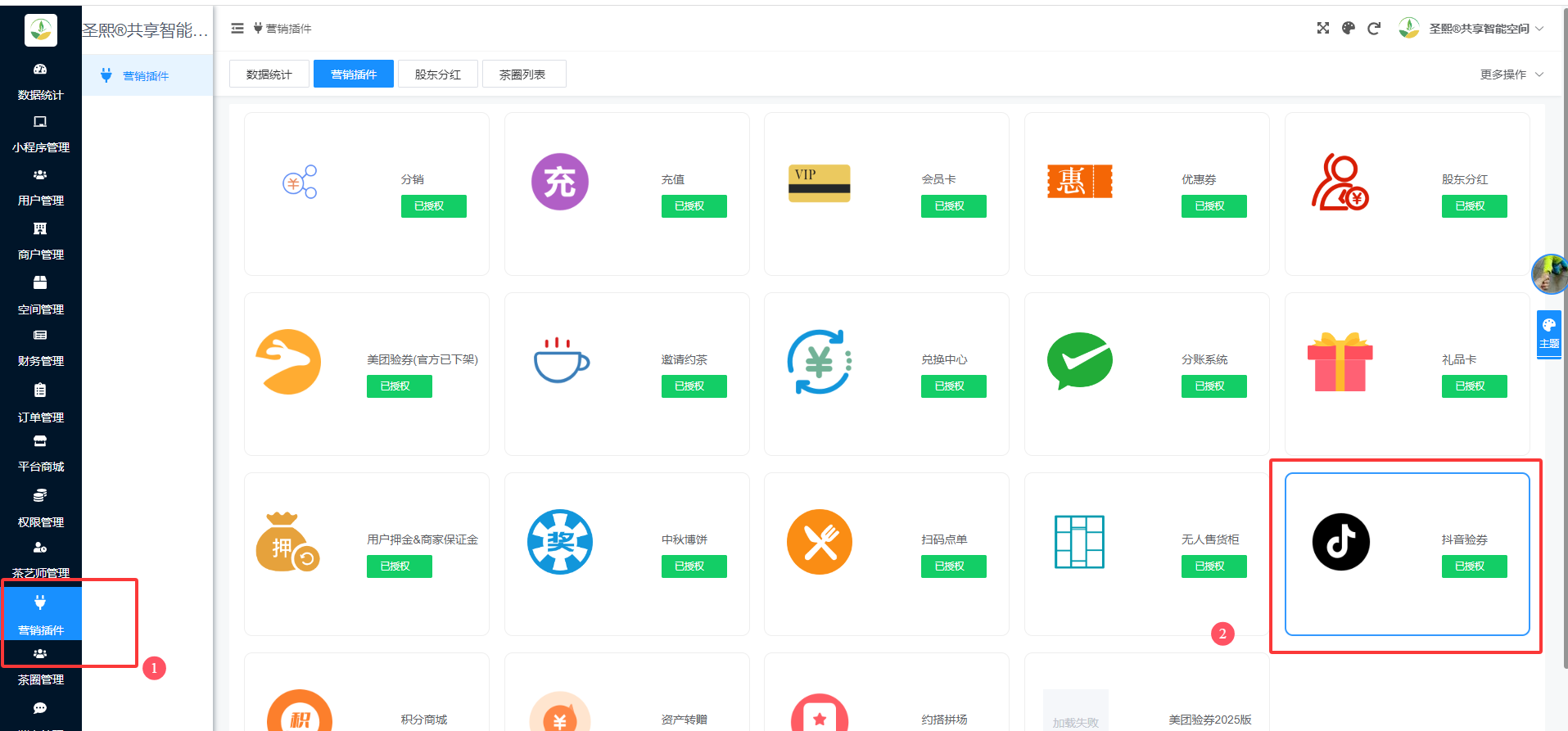Click the floating avatar on right edge
Viewport: 1568px width, 731px height.
click(1550, 274)
